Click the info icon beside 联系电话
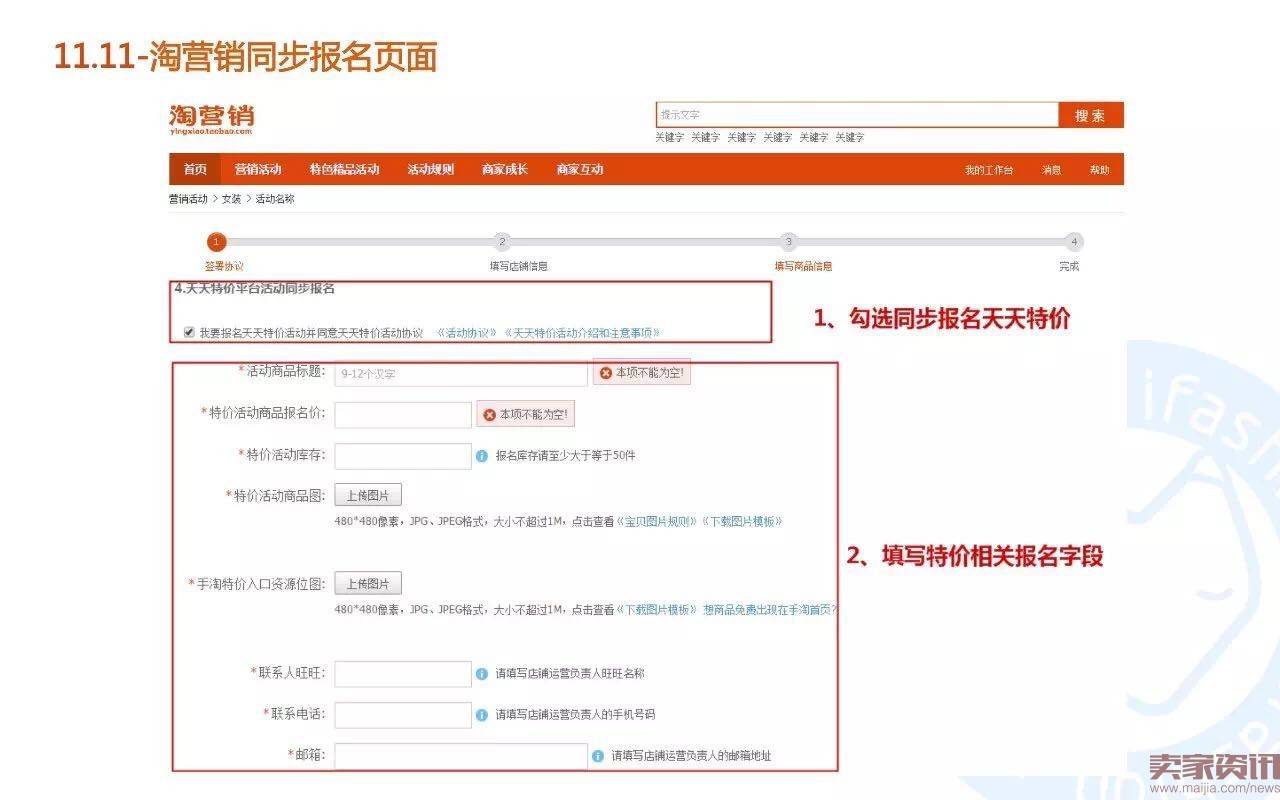This screenshot has width=1280, height=800. tap(482, 715)
